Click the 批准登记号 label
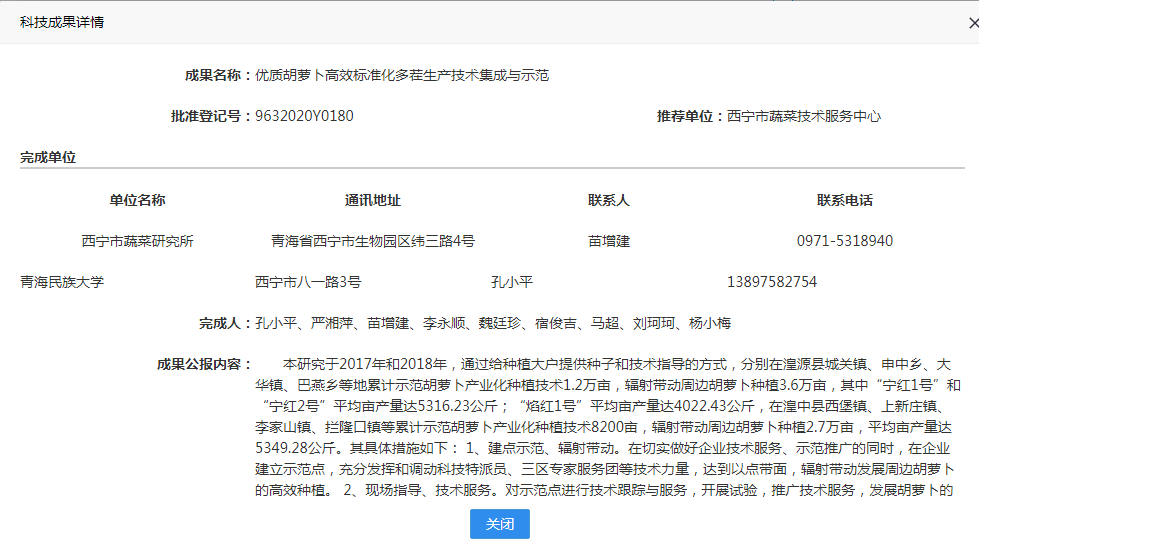The height and width of the screenshot is (550, 1157). click(x=211, y=116)
